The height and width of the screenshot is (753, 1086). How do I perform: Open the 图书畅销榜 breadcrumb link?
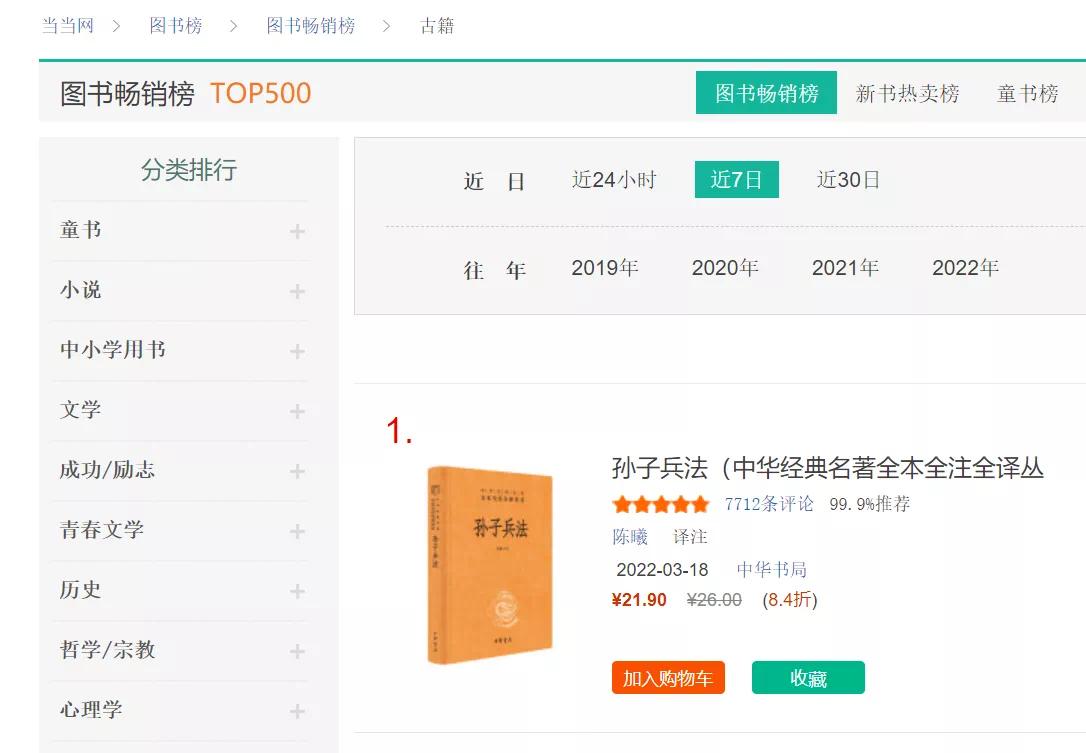pos(311,26)
